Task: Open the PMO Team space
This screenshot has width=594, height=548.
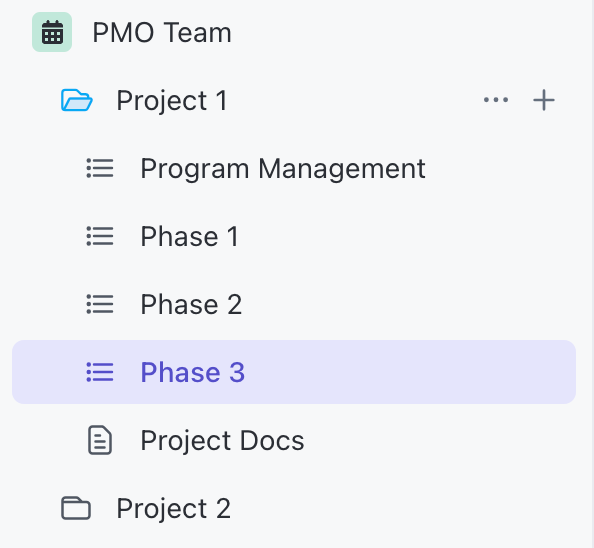Action: pos(162,33)
